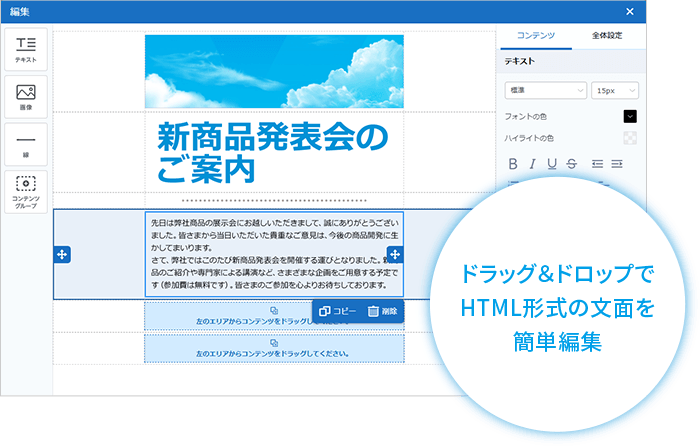Click the right move handle on text block
Image resolution: width=700 pixels, height=446 pixels.
pyautogui.click(x=395, y=254)
